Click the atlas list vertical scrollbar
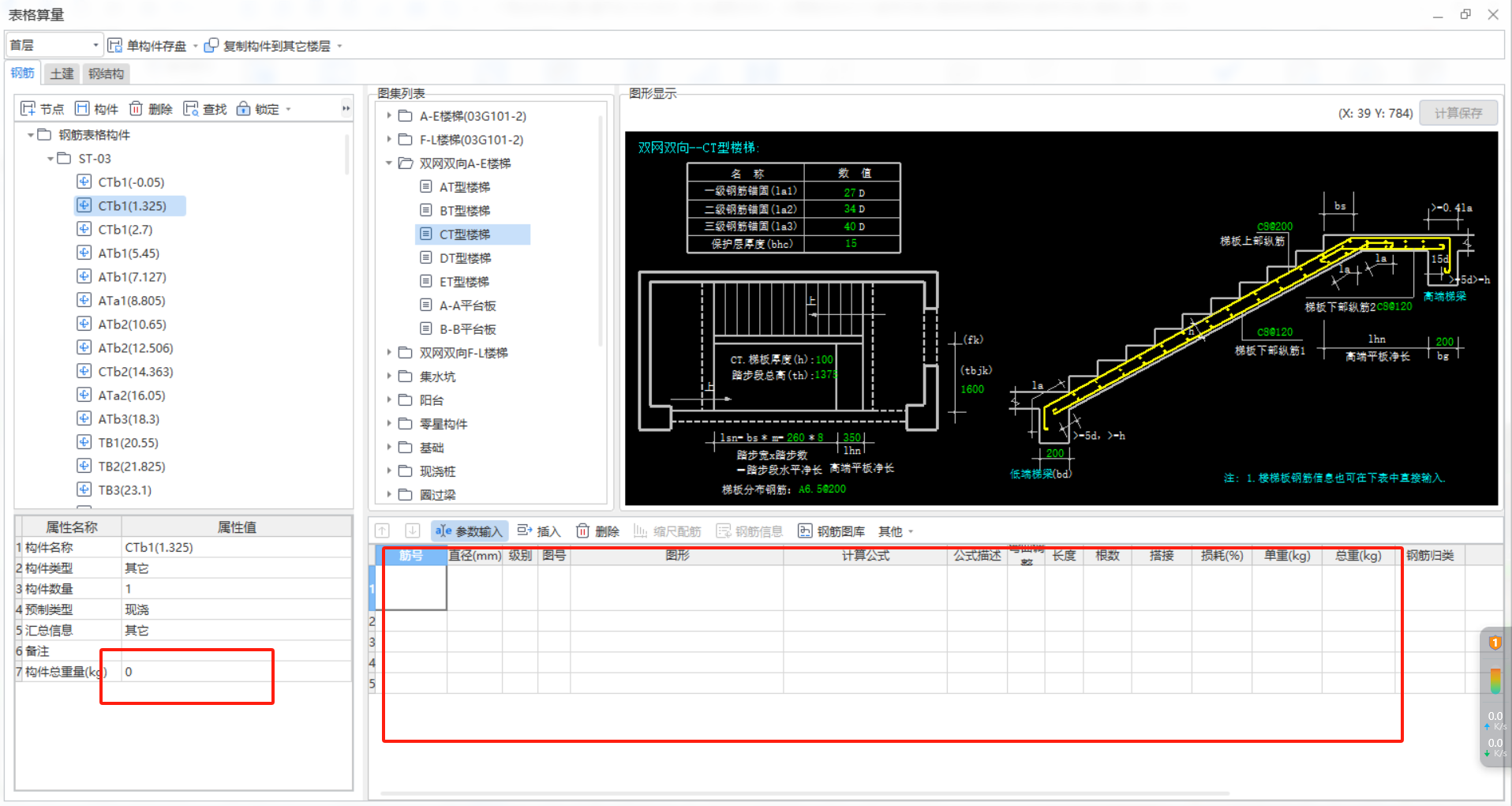 (601, 229)
